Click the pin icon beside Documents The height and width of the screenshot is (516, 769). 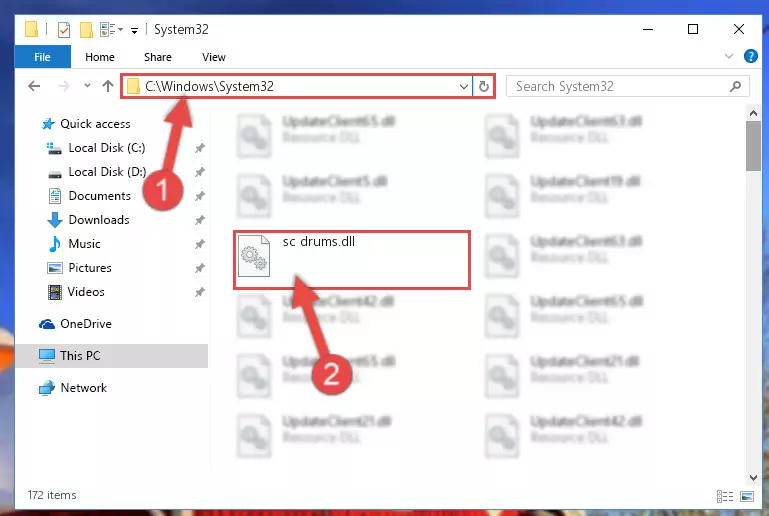199,196
